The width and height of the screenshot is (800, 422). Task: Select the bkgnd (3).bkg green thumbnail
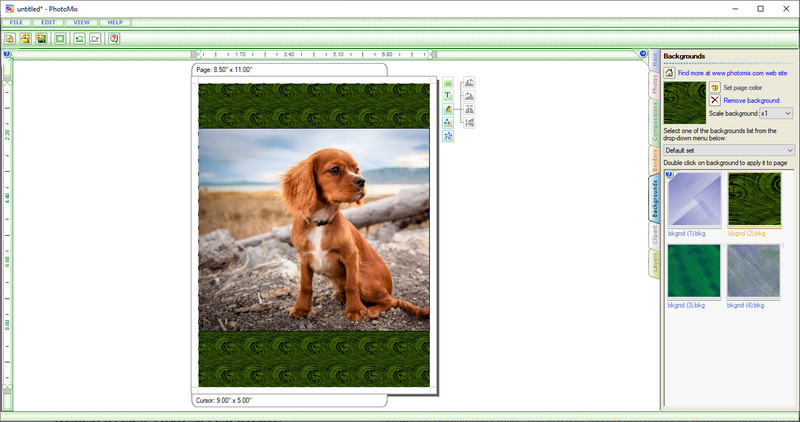tap(693, 270)
